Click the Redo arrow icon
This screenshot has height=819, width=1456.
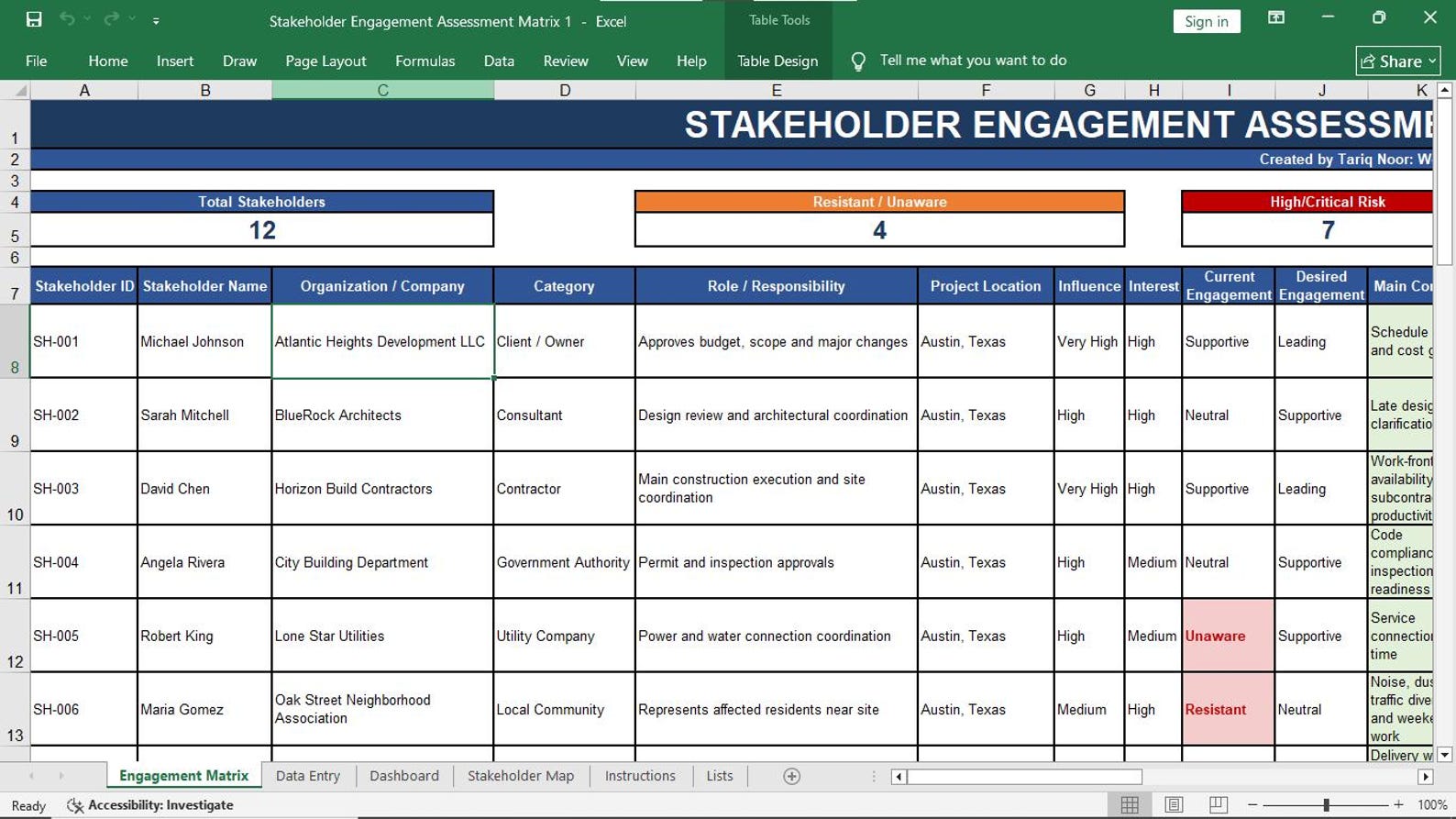tap(112, 19)
